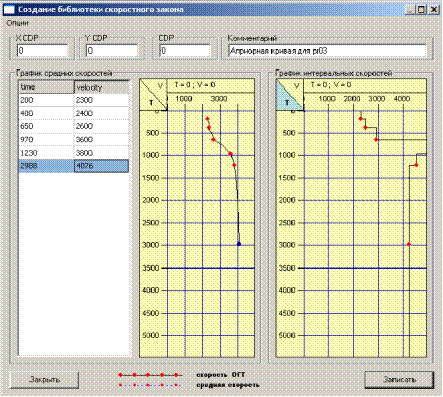The width and height of the screenshot is (443, 397).
Task: Maximize the window
Action: 422,10
